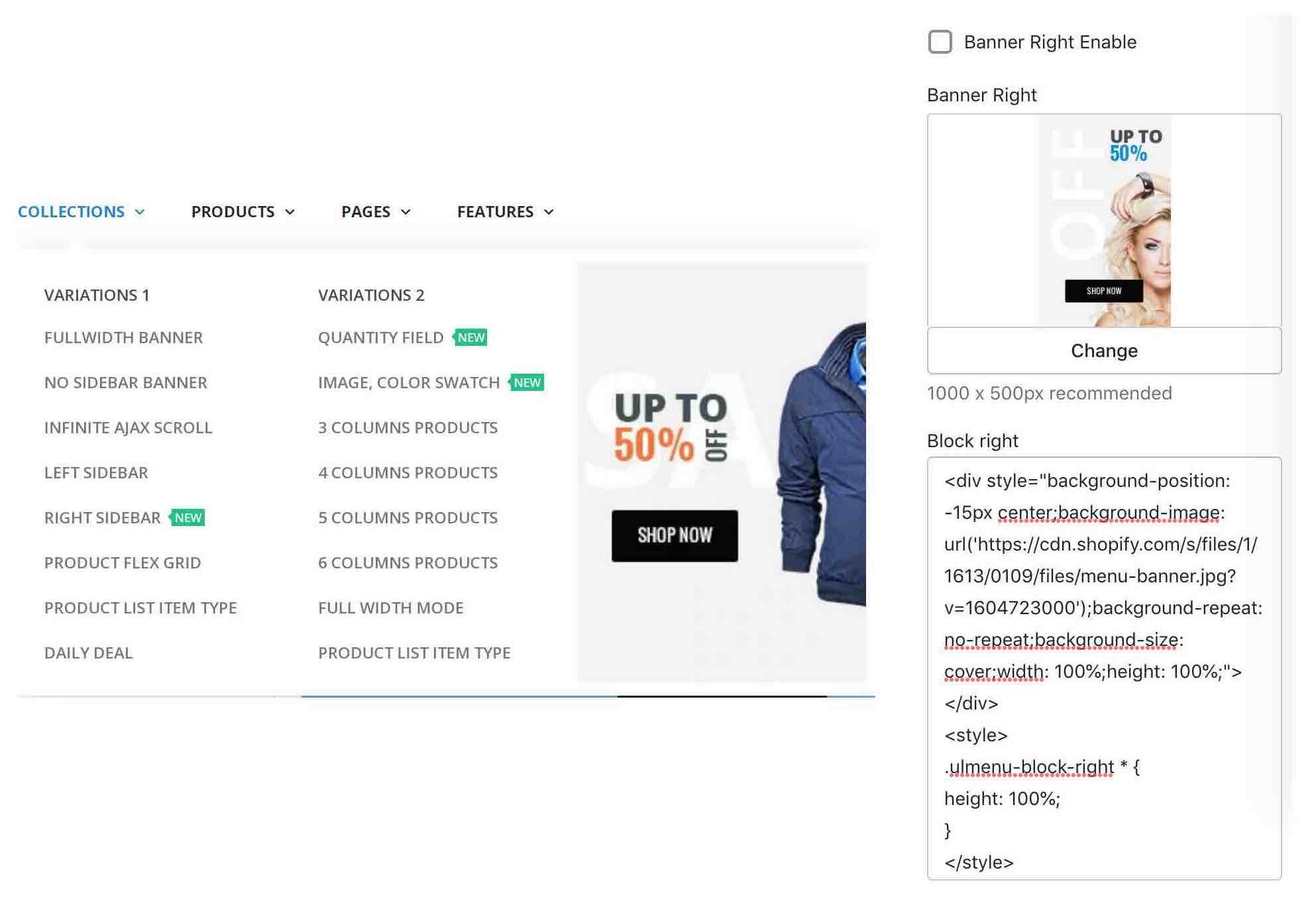Screen dimensions: 1316x907
Task: Choose Full Width Mode menu entry
Action: click(390, 608)
